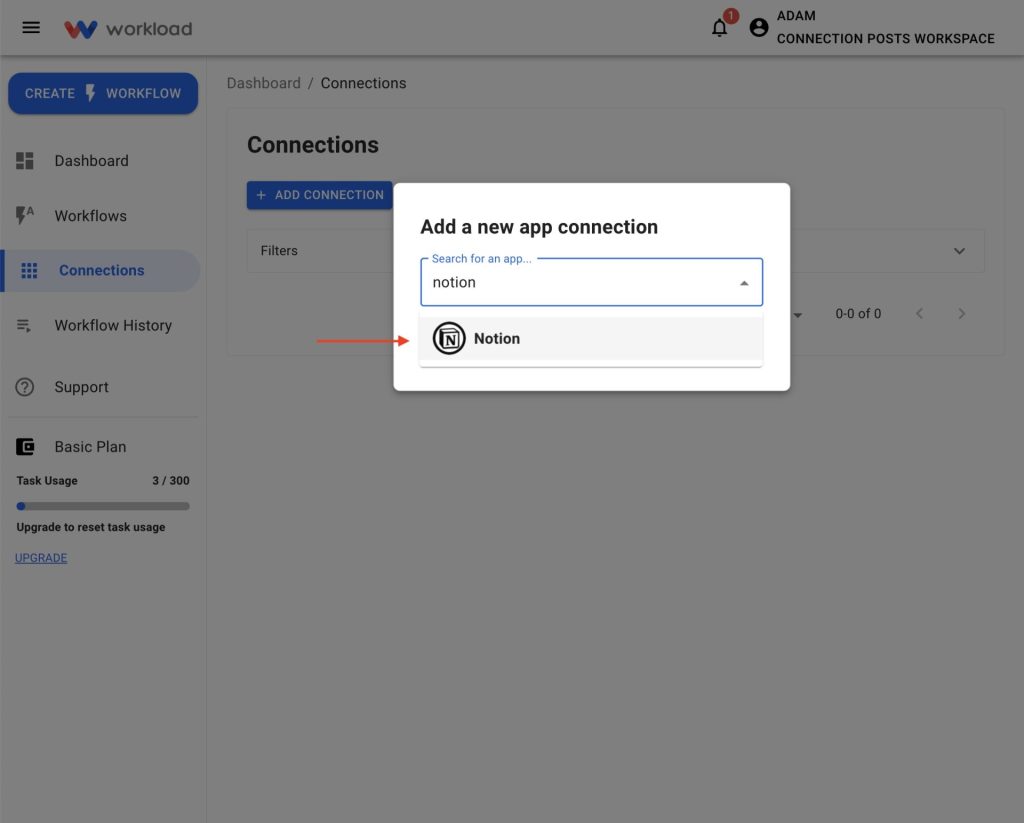Click the 3 / 300 task usage count
The image size is (1024, 823).
pos(171,481)
